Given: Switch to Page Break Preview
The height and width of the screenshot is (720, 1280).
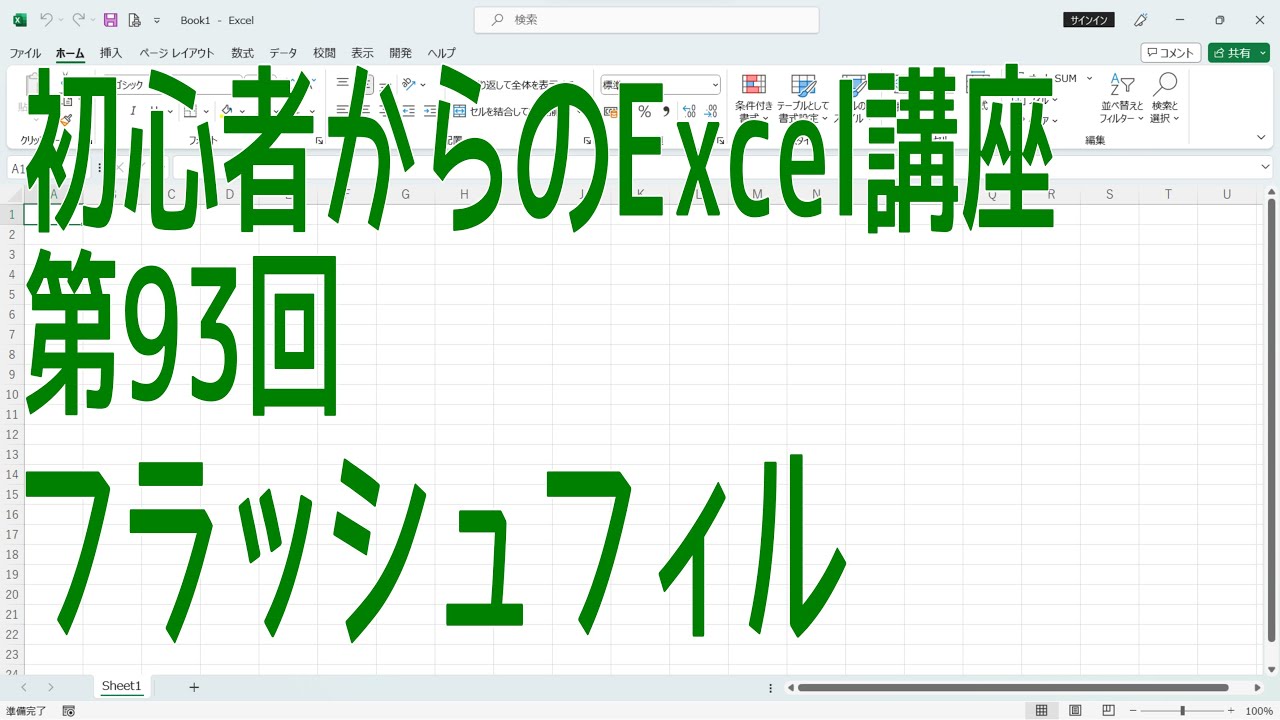Looking at the screenshot, I should (1108, 711).
